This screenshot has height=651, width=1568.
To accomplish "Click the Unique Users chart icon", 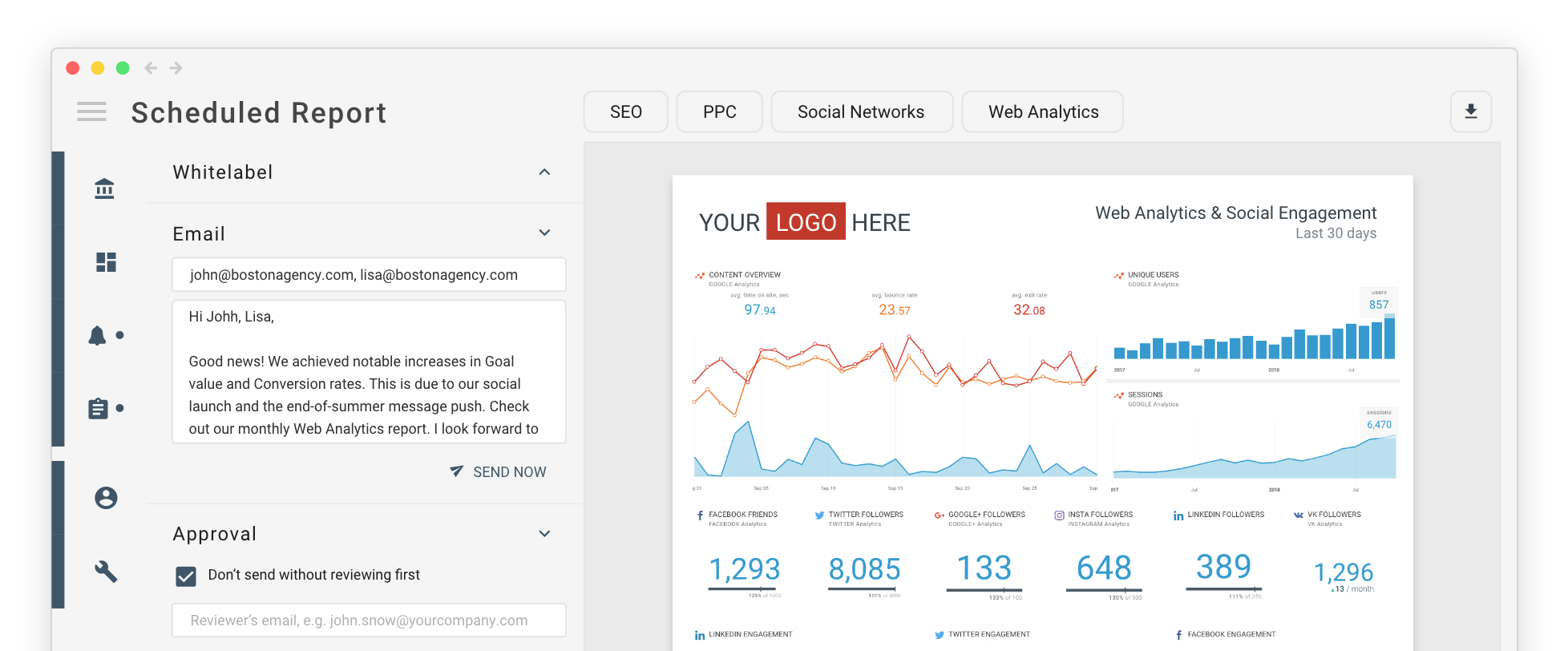I will click(1119, 276).
